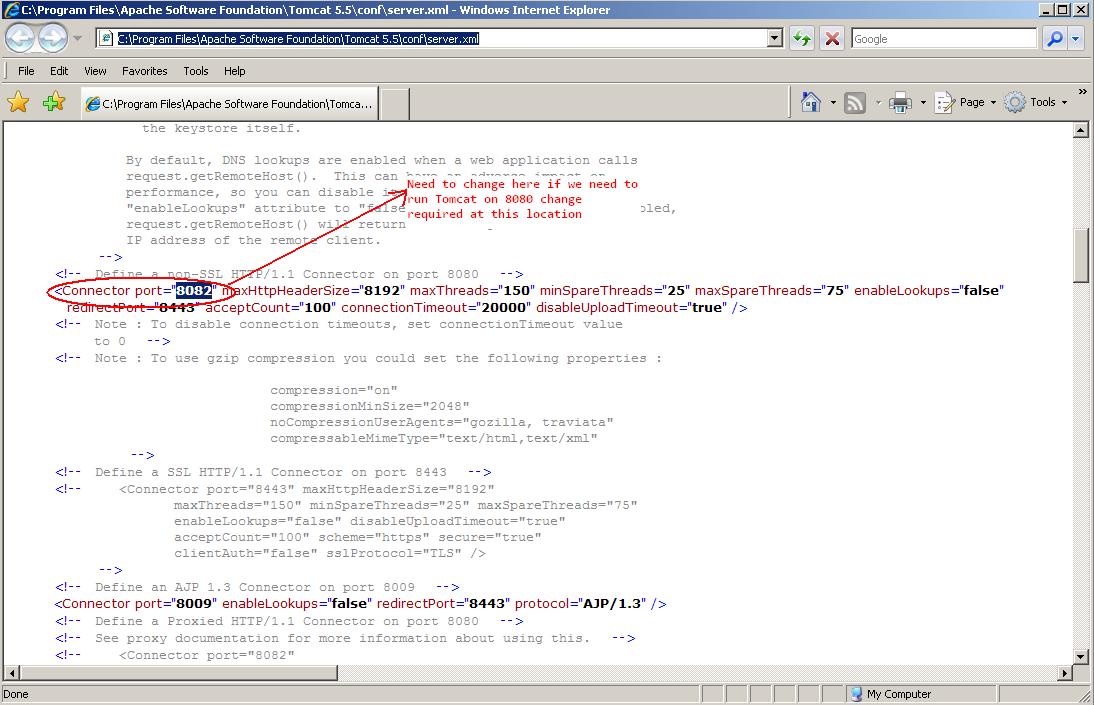The image size is (1094, 705).
Task: Click the page icon in address bar
Action: tap(106, 39)
